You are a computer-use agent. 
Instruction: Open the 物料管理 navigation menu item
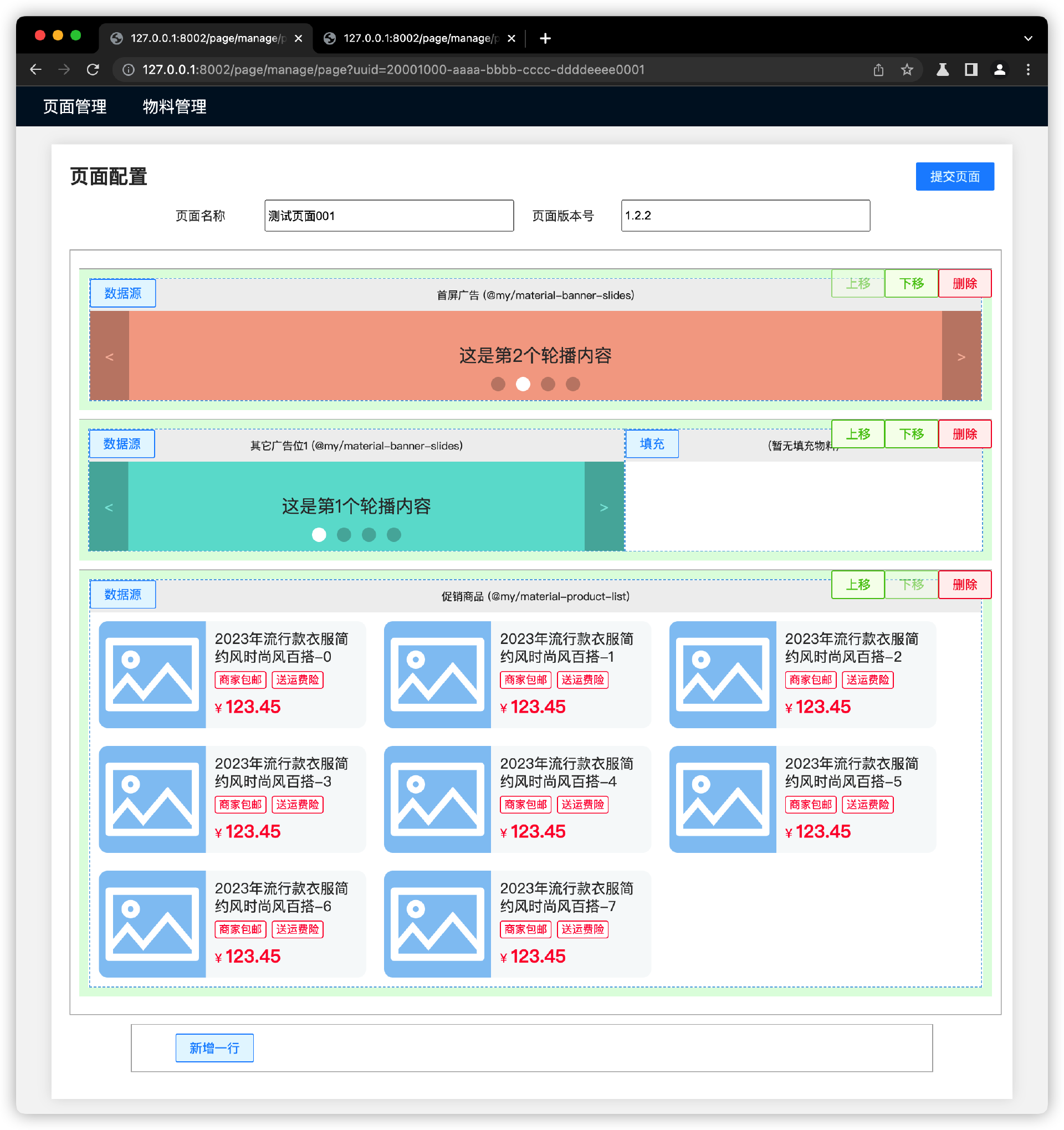point(174,106)
